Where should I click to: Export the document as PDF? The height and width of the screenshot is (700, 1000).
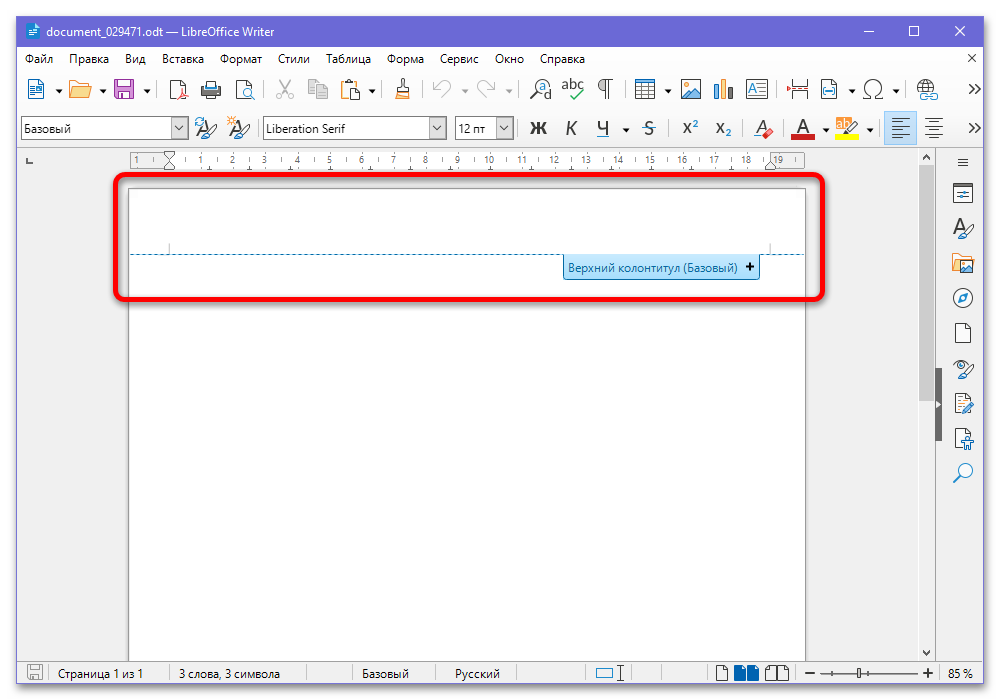coord(178,90)
